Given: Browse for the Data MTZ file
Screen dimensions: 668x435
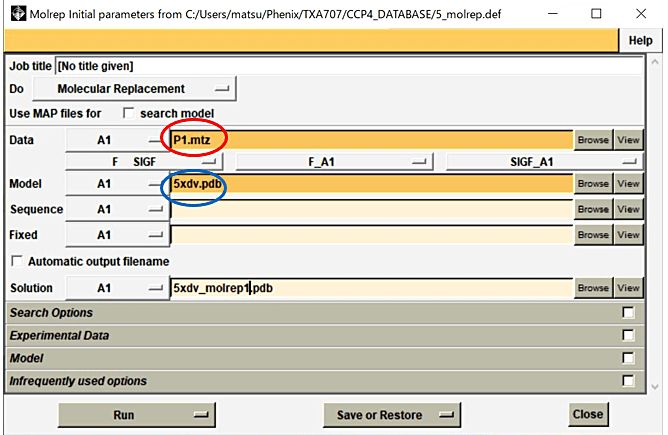Looking at the screenshot, I should 593,140.
